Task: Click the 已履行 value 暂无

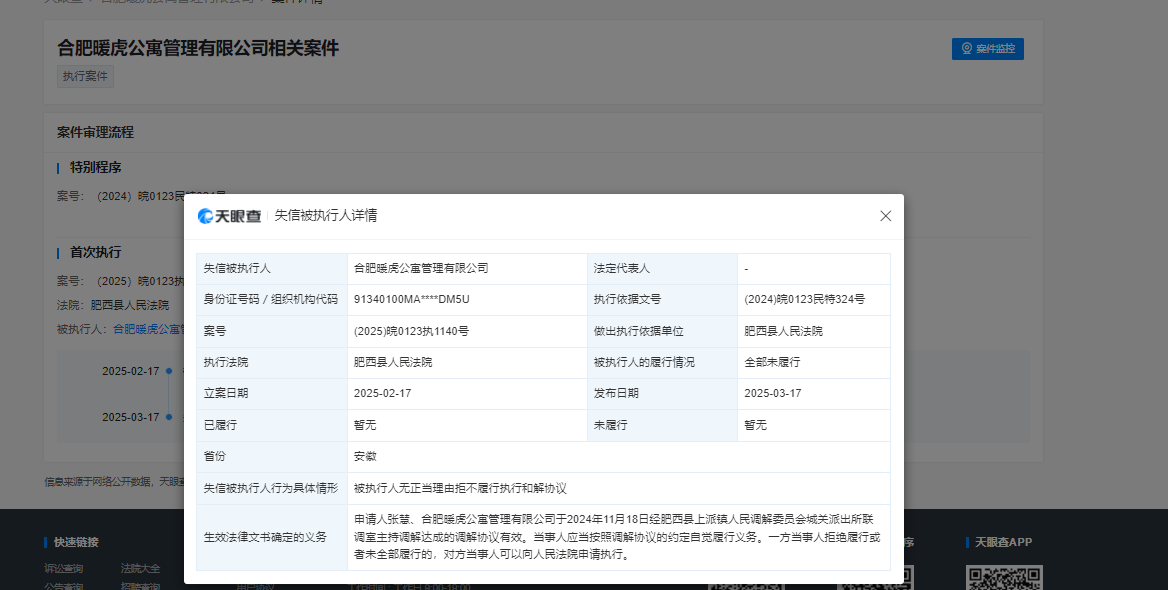Action: pos(365,425)
